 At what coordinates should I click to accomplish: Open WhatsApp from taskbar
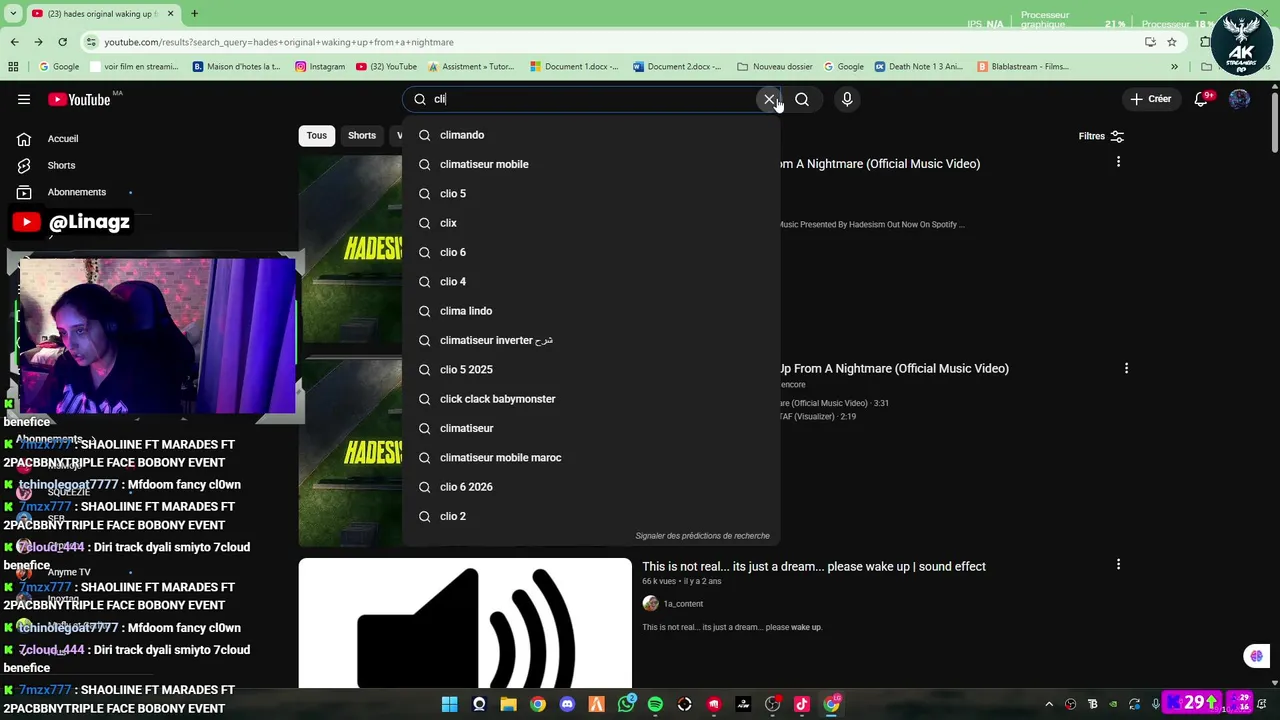click(626, 704)
